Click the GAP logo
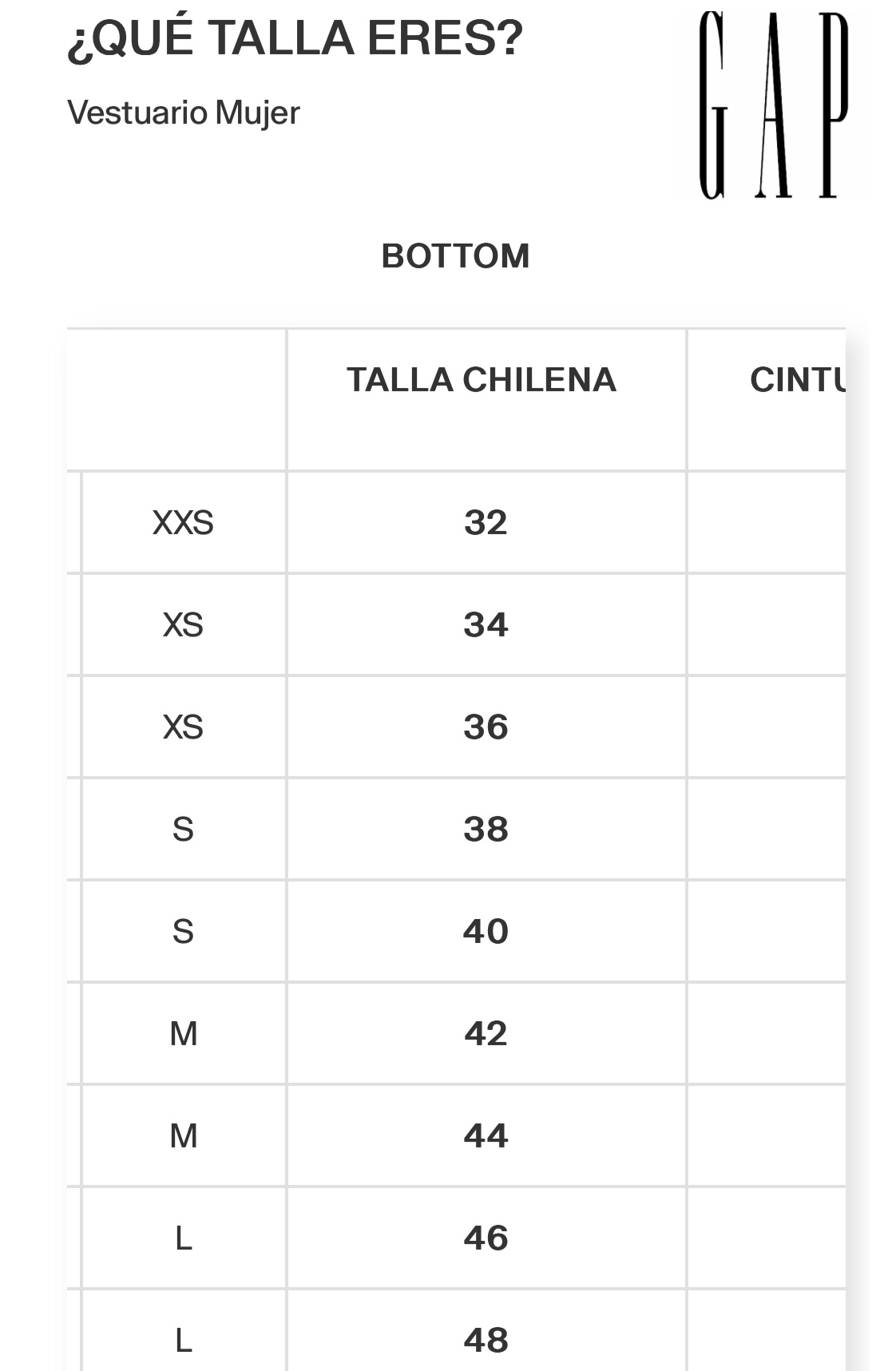The width and height of the screenshot is (896, 1371). (x=773, y=105)
